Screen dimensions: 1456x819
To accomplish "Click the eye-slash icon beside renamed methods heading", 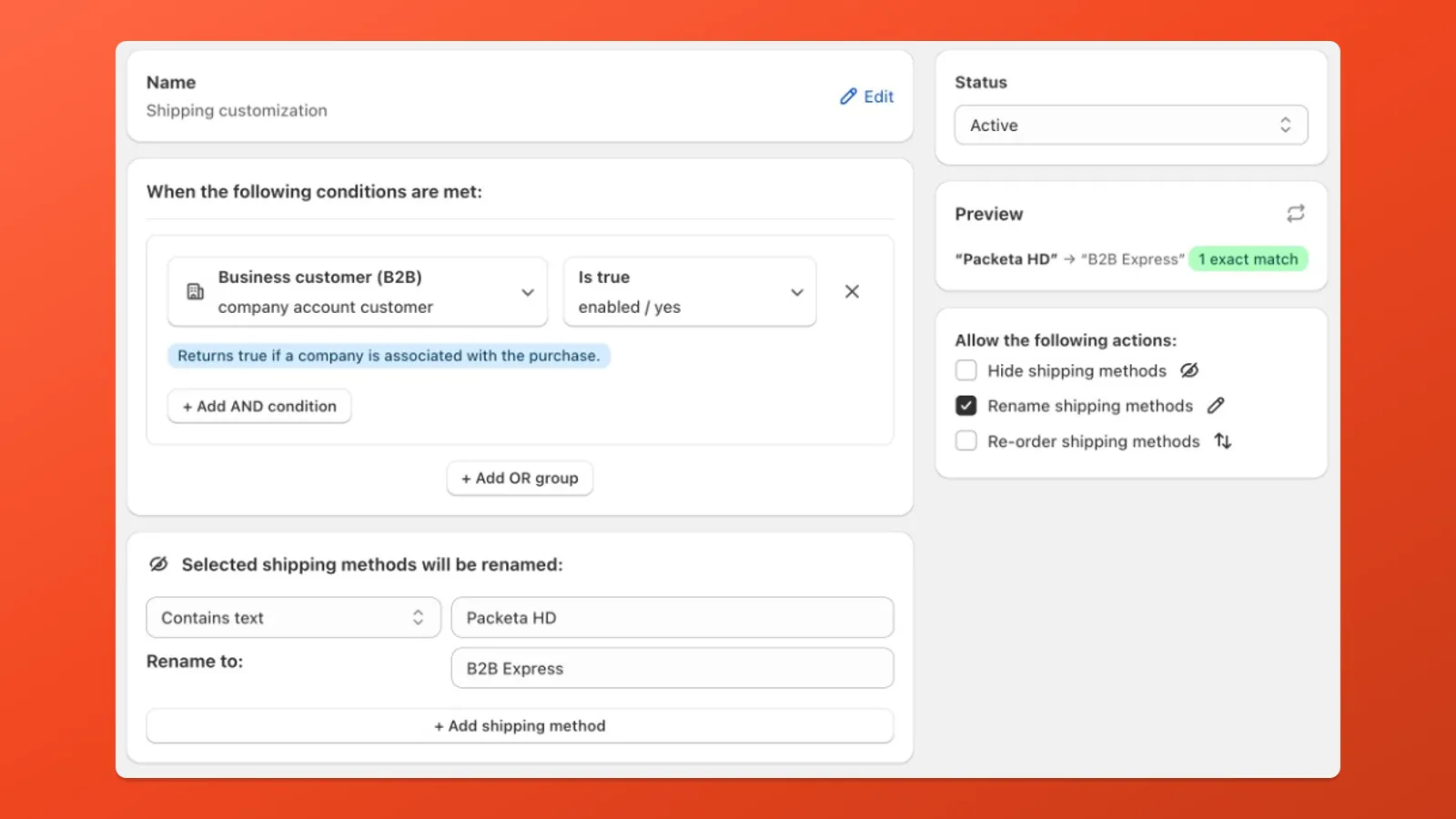I will pos(158,564).
